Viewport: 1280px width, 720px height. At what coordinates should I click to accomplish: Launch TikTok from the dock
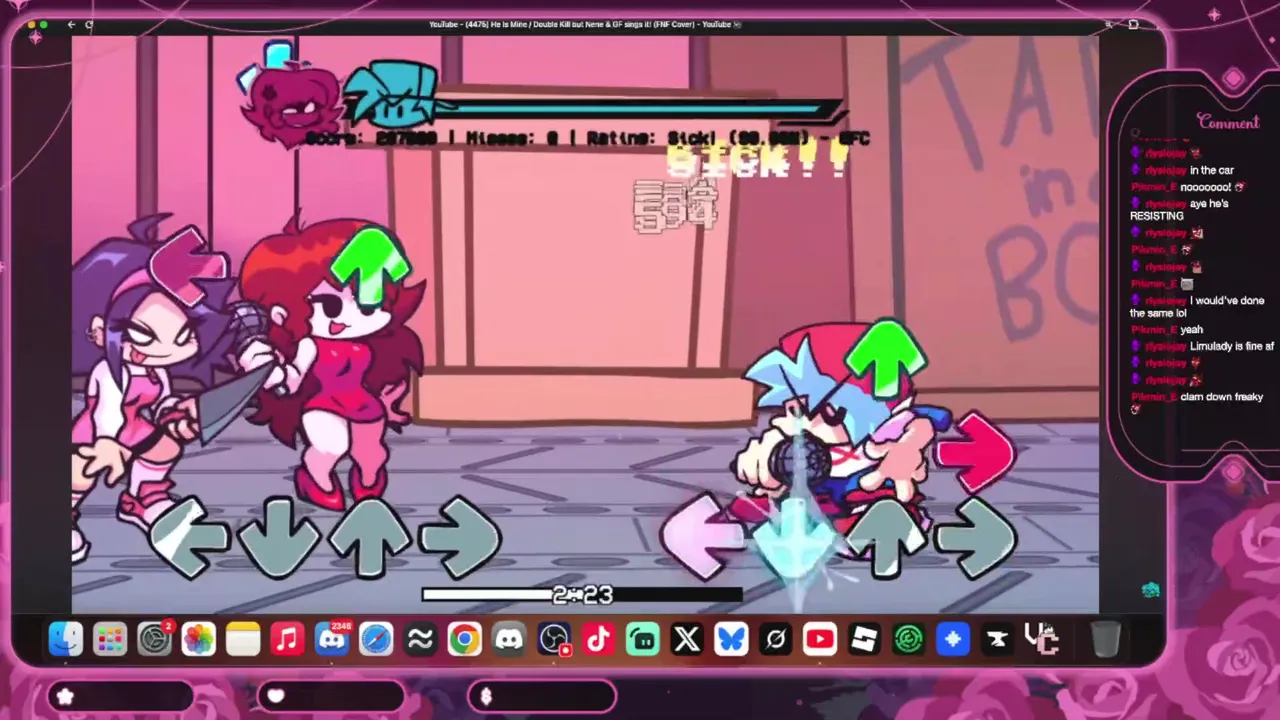point(598,639)
